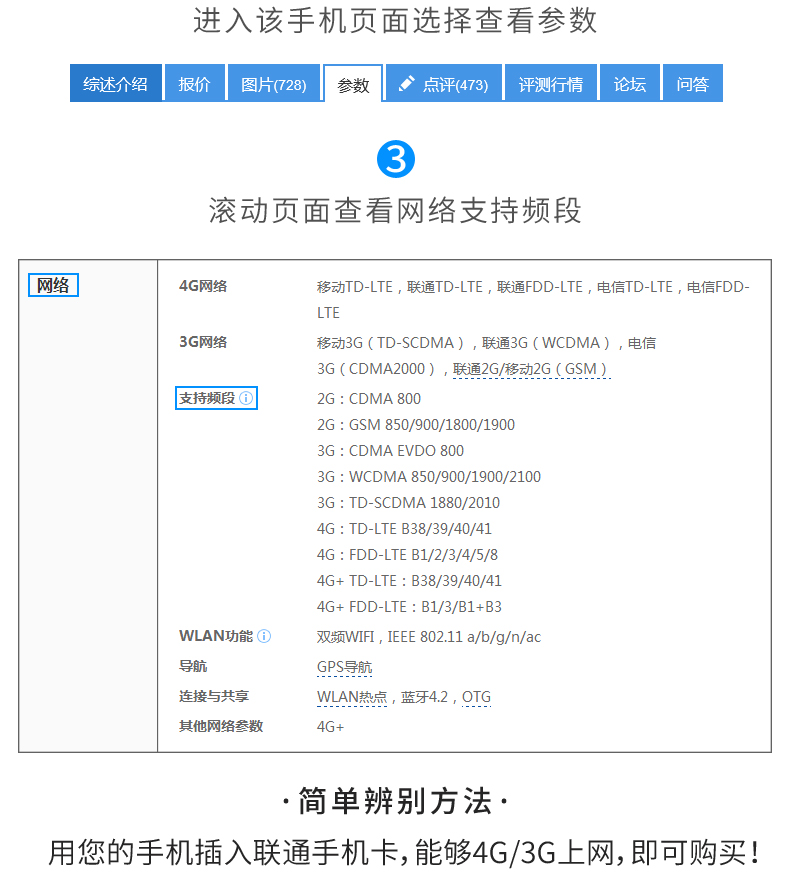790x874 pixels.
Task: Click the 联通2G/移动2G(GSM) link
Action: [530, 369]
